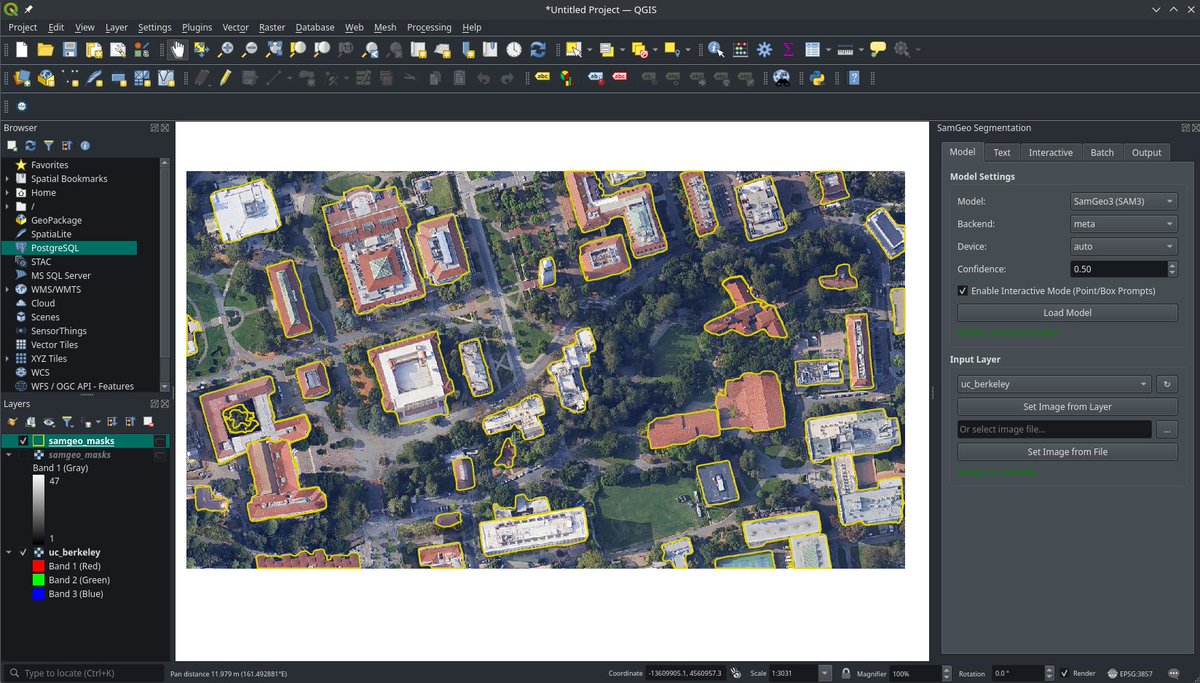Show Statistical Summary sigma icon

tap(788, 49)
